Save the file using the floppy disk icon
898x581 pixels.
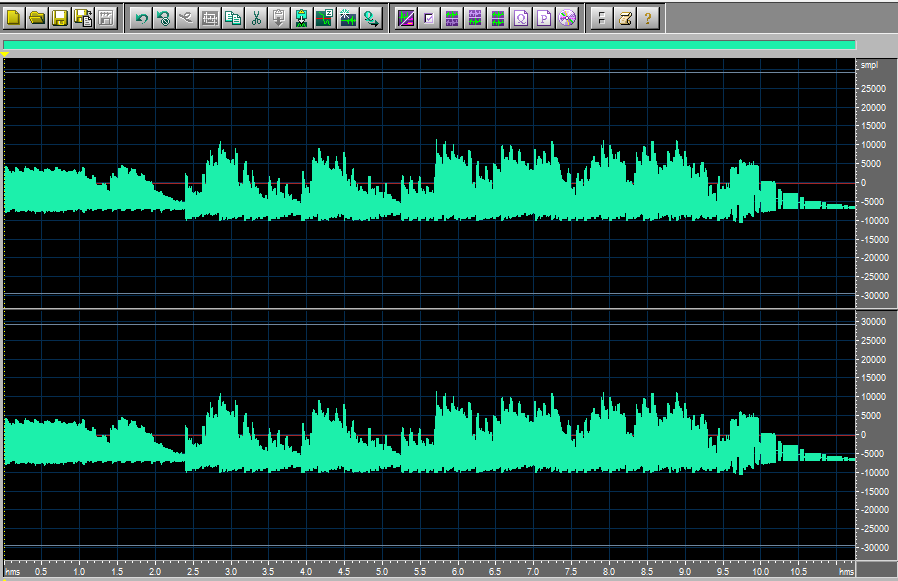tap(60, 17)
